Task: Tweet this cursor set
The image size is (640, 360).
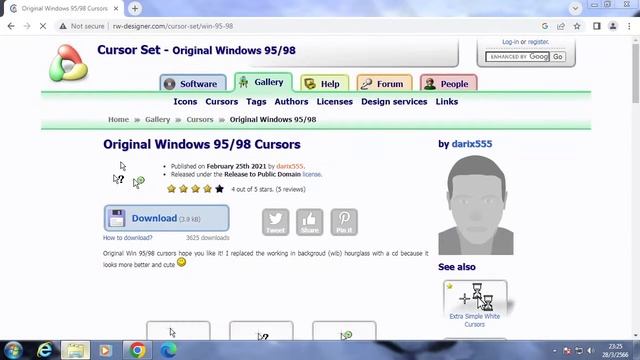Action: 276,222
